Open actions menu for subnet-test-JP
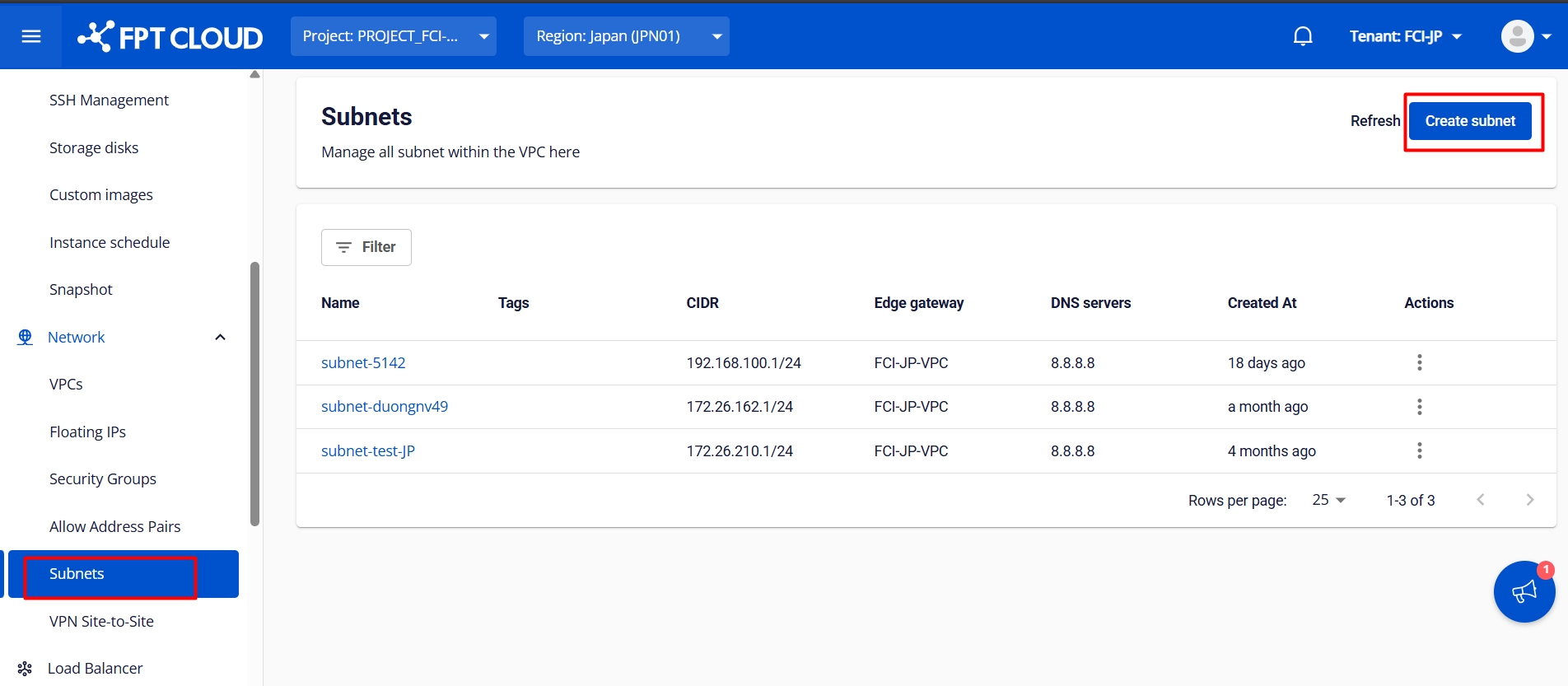 tap(1419, 450)
